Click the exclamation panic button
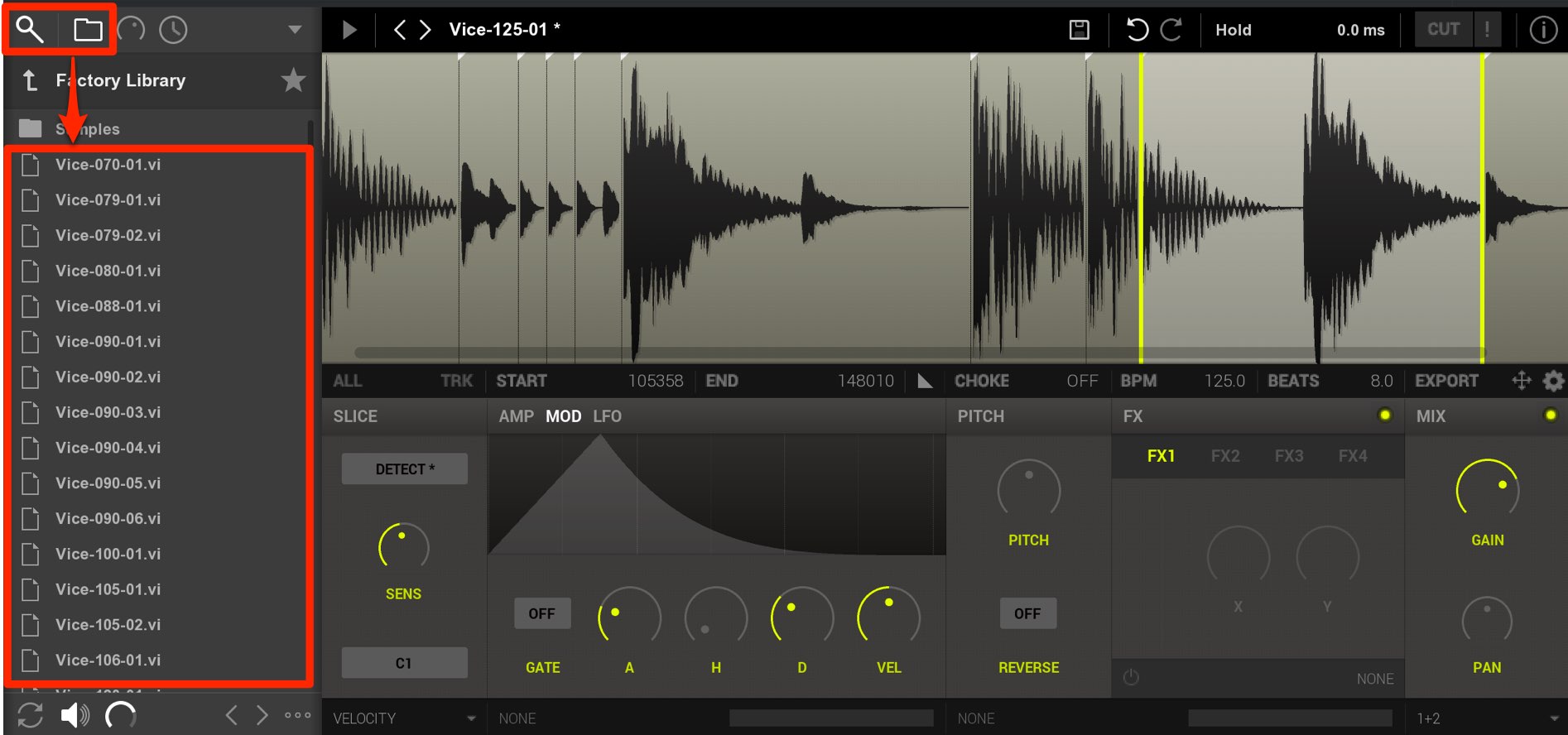The height and width of the screenshot is (735, 1568). coord(1488,29)
